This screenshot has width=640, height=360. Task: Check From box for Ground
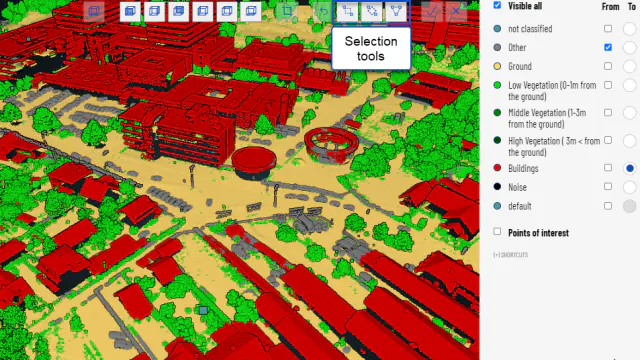(608, 66)
